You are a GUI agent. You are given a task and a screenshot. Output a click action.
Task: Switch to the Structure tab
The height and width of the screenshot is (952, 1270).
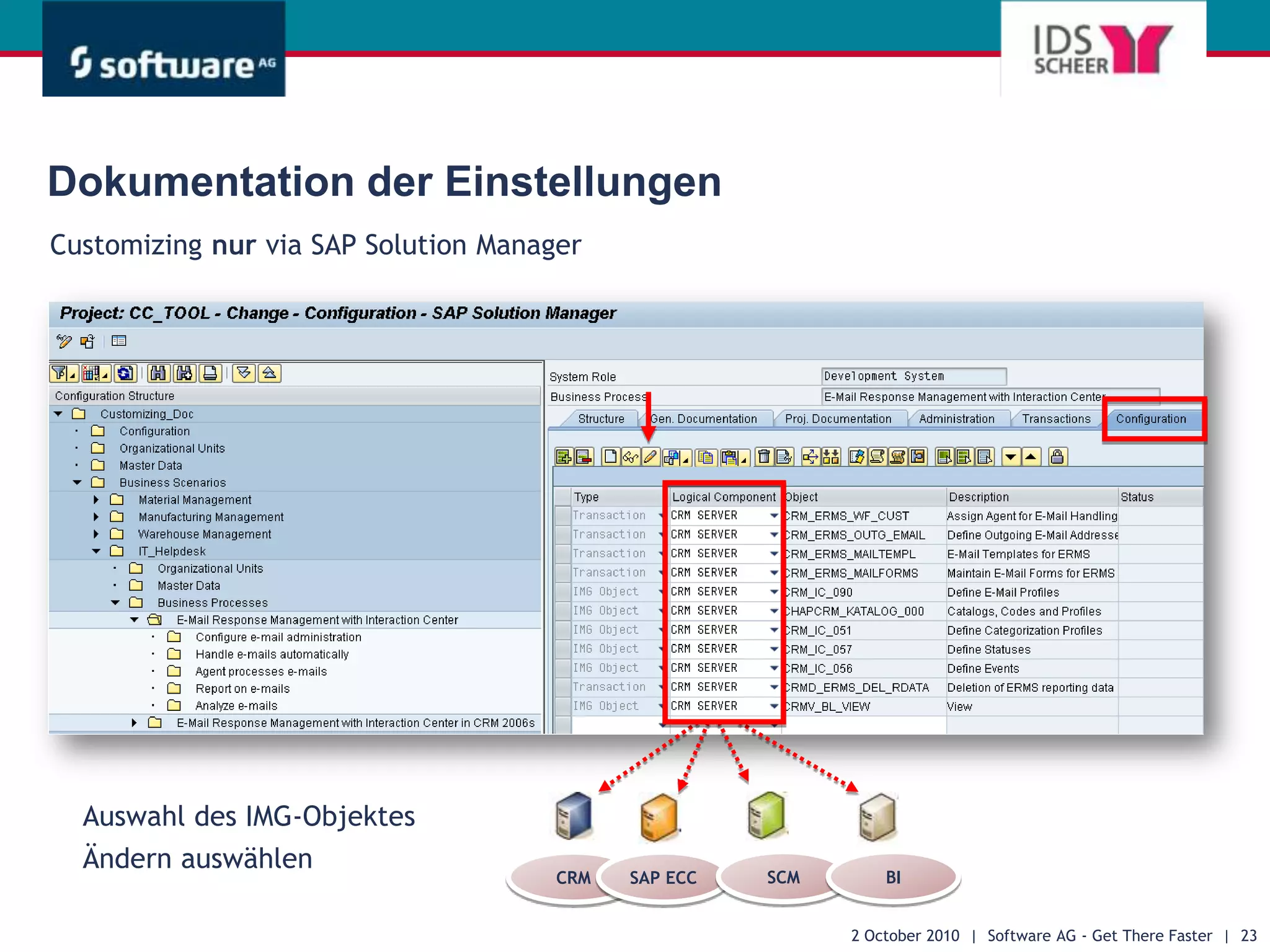[x=601, y=419]
